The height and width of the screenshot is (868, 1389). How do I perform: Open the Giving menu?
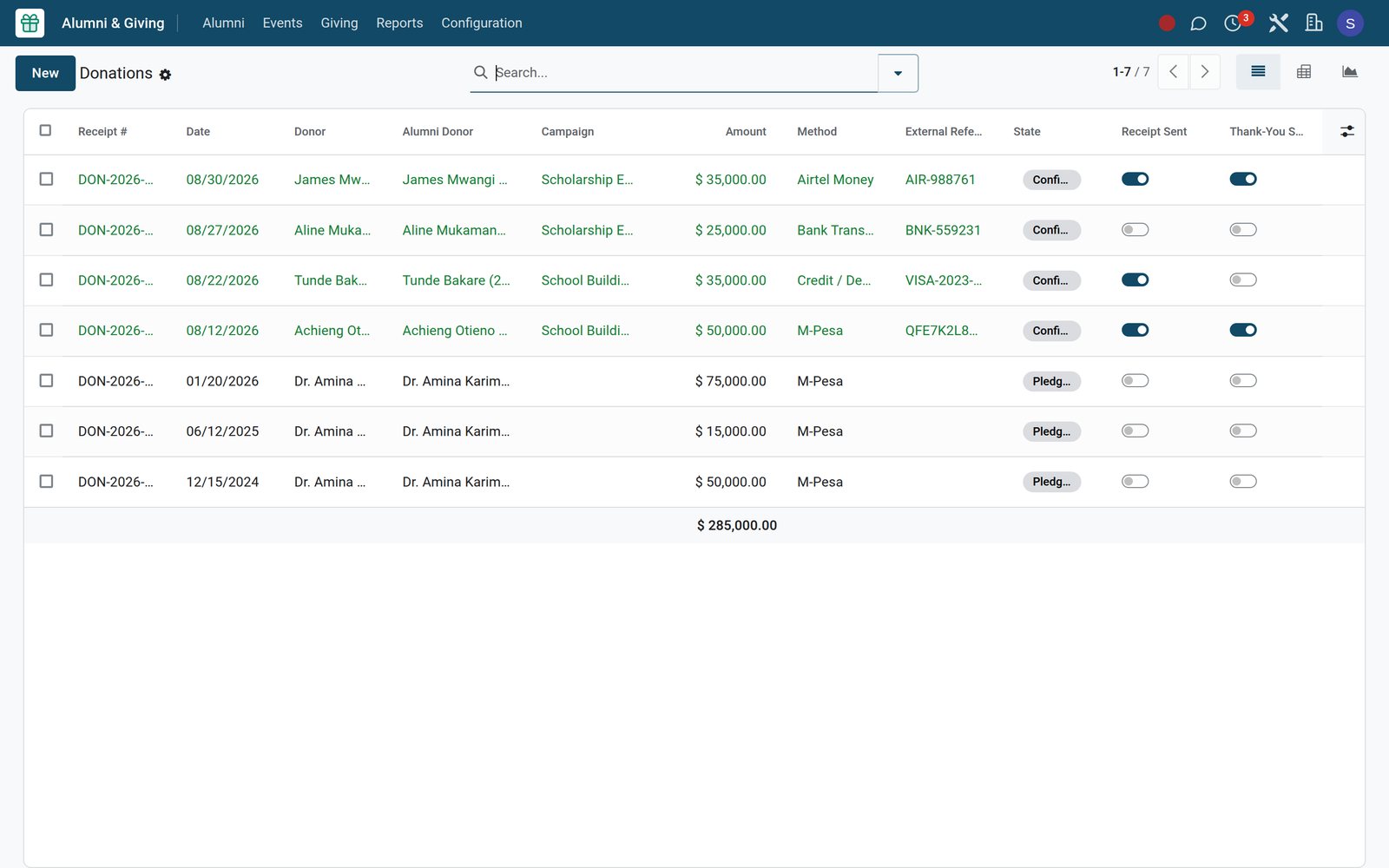[339, 23]
